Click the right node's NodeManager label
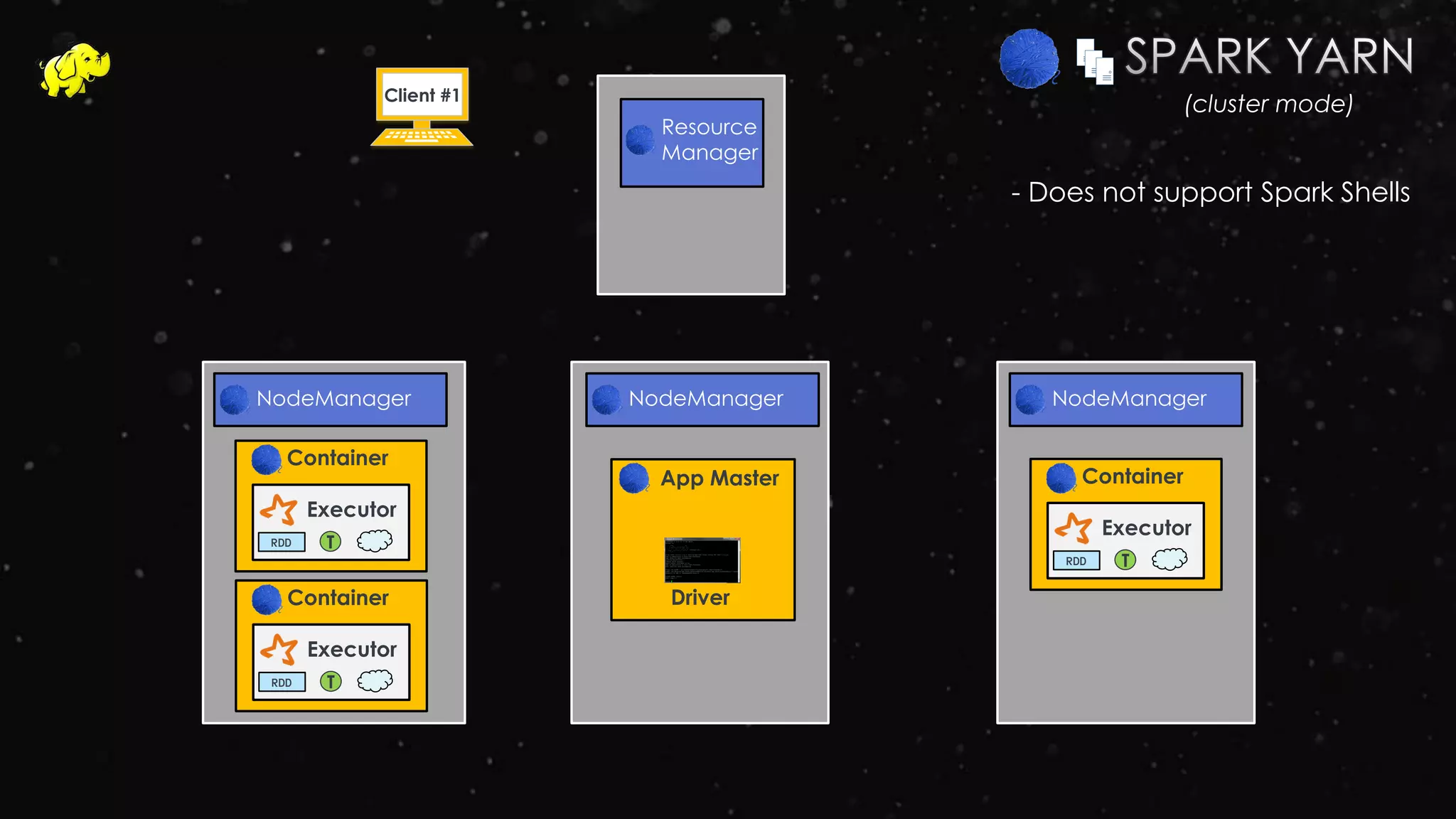This screenshot has height=819, width=1456. tap(1129, 399)
